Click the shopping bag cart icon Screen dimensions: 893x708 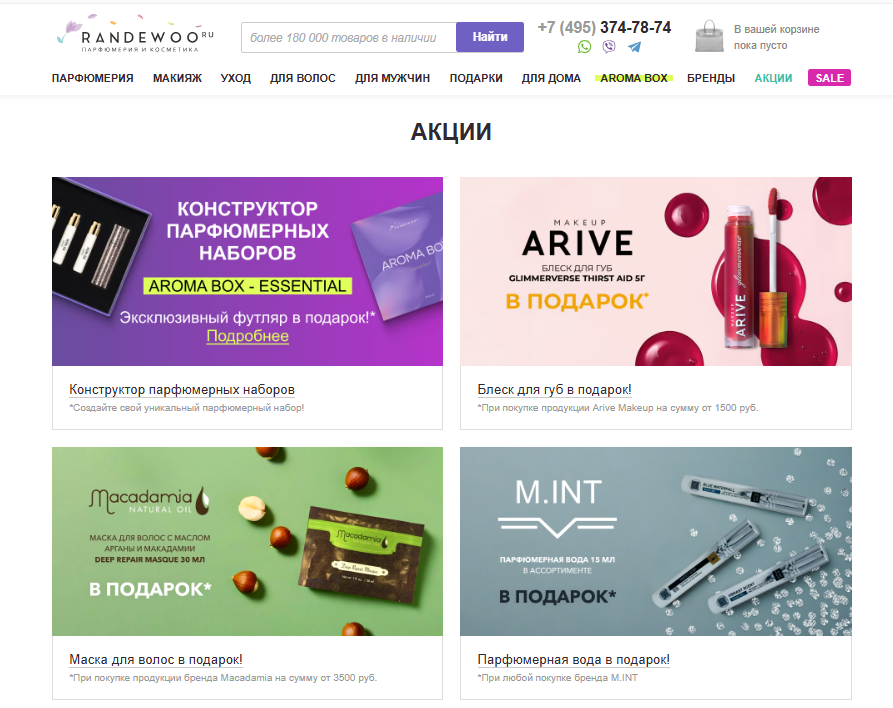[x=709, y=36]
